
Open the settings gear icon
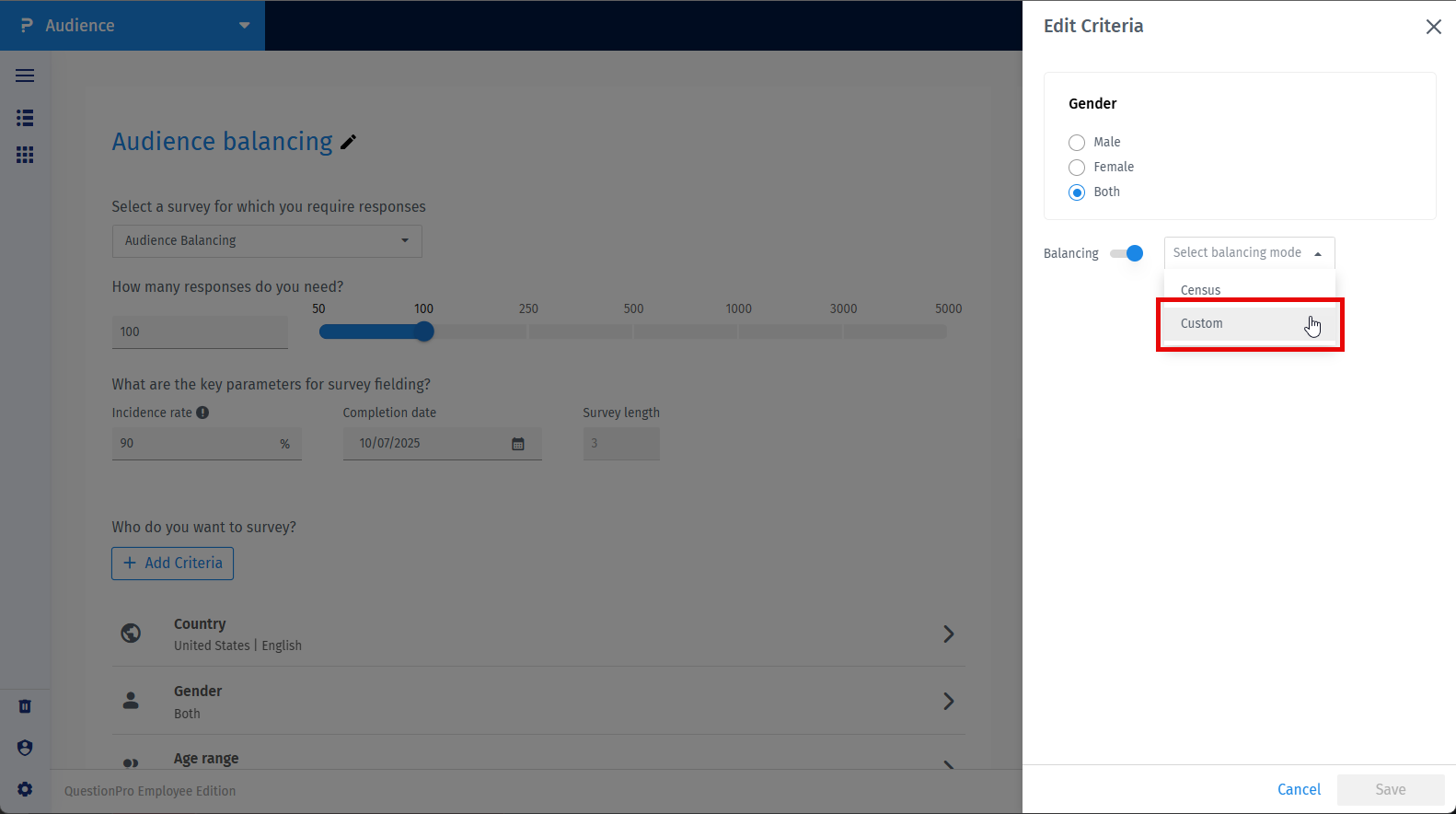tap(25, 789)
